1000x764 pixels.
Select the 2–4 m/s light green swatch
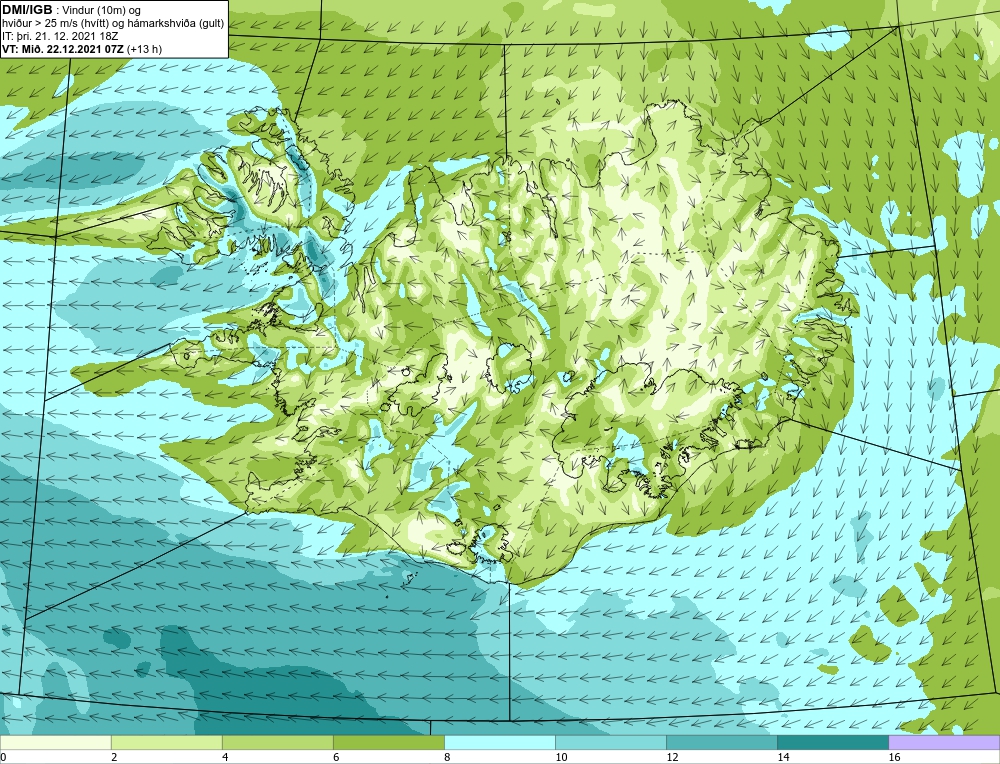[166, 743]
